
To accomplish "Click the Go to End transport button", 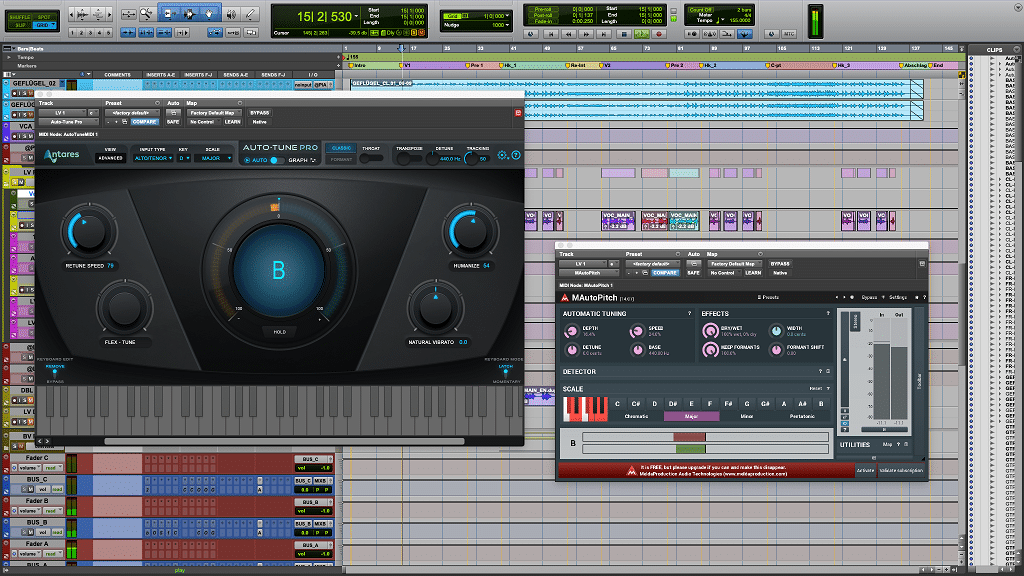I will point(604,33).
